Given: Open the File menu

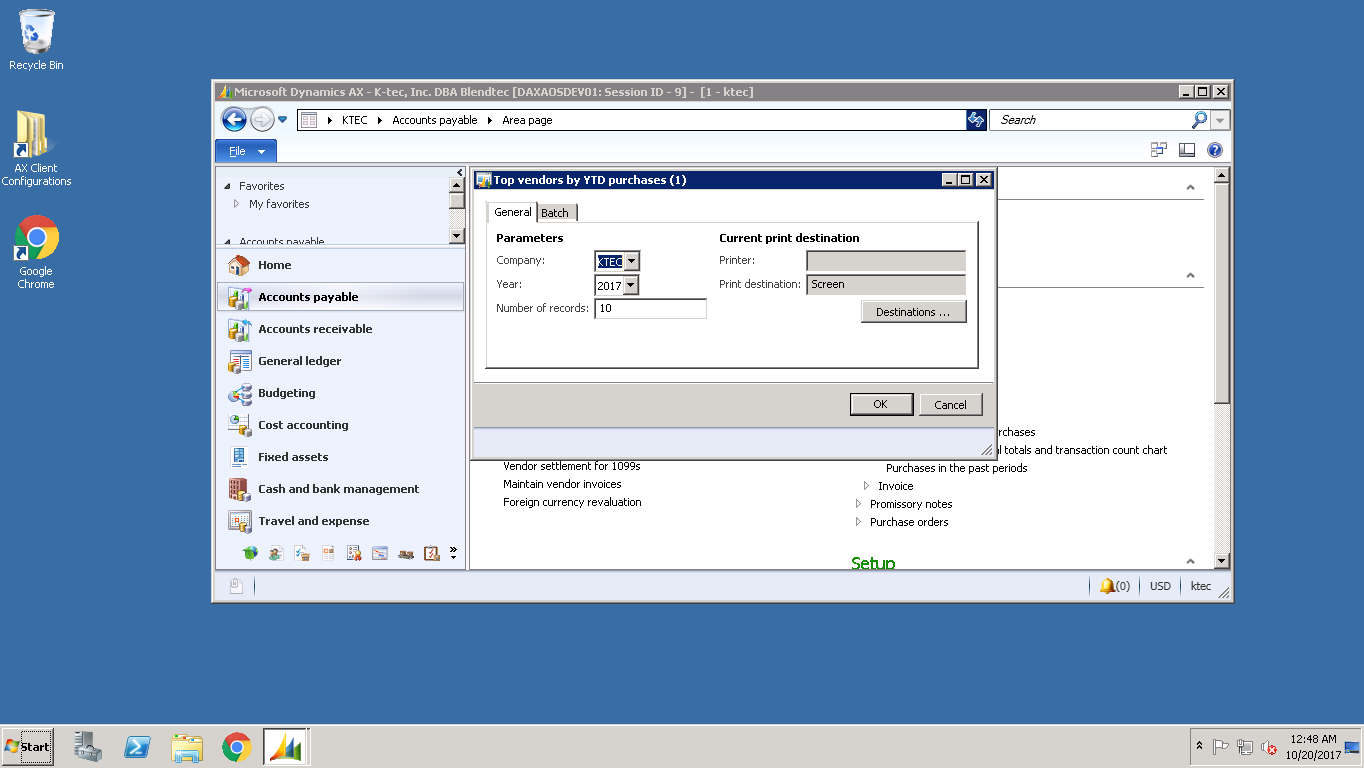Looking at the screenshot, I should pyautogui.click(x=246, y=151).
